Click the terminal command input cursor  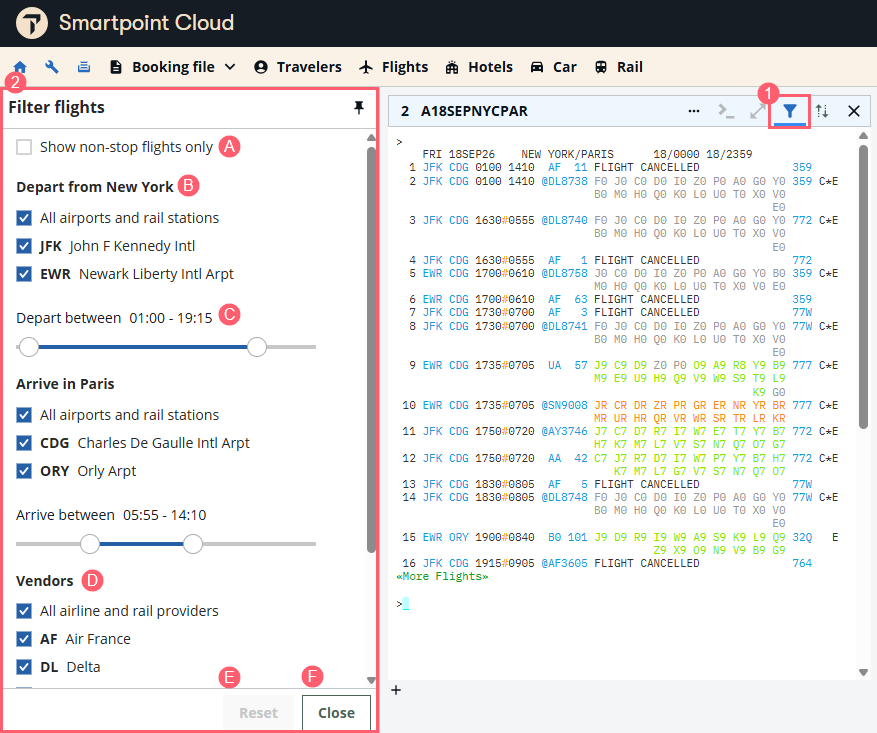point(406,604)
